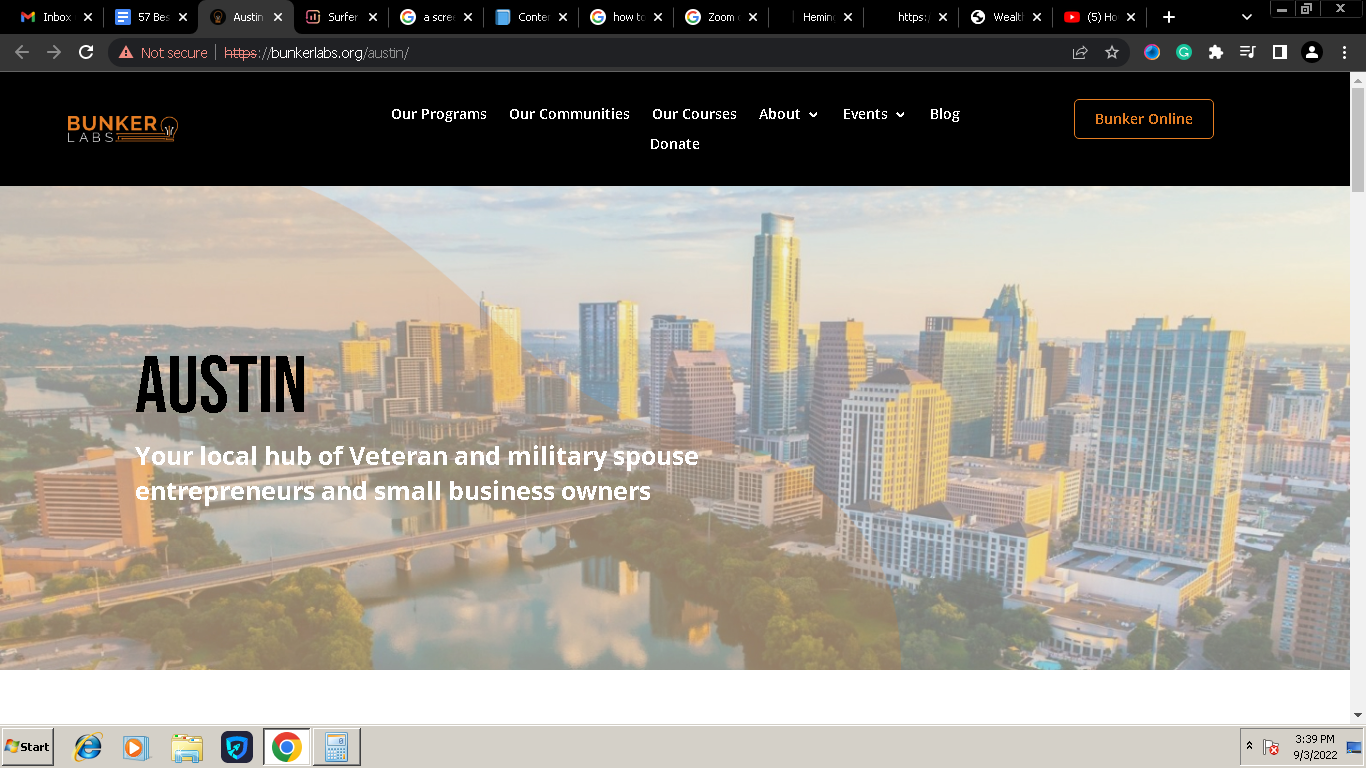
Task: Show hidden tray icons arrow
Action: tap(1249, 747)
